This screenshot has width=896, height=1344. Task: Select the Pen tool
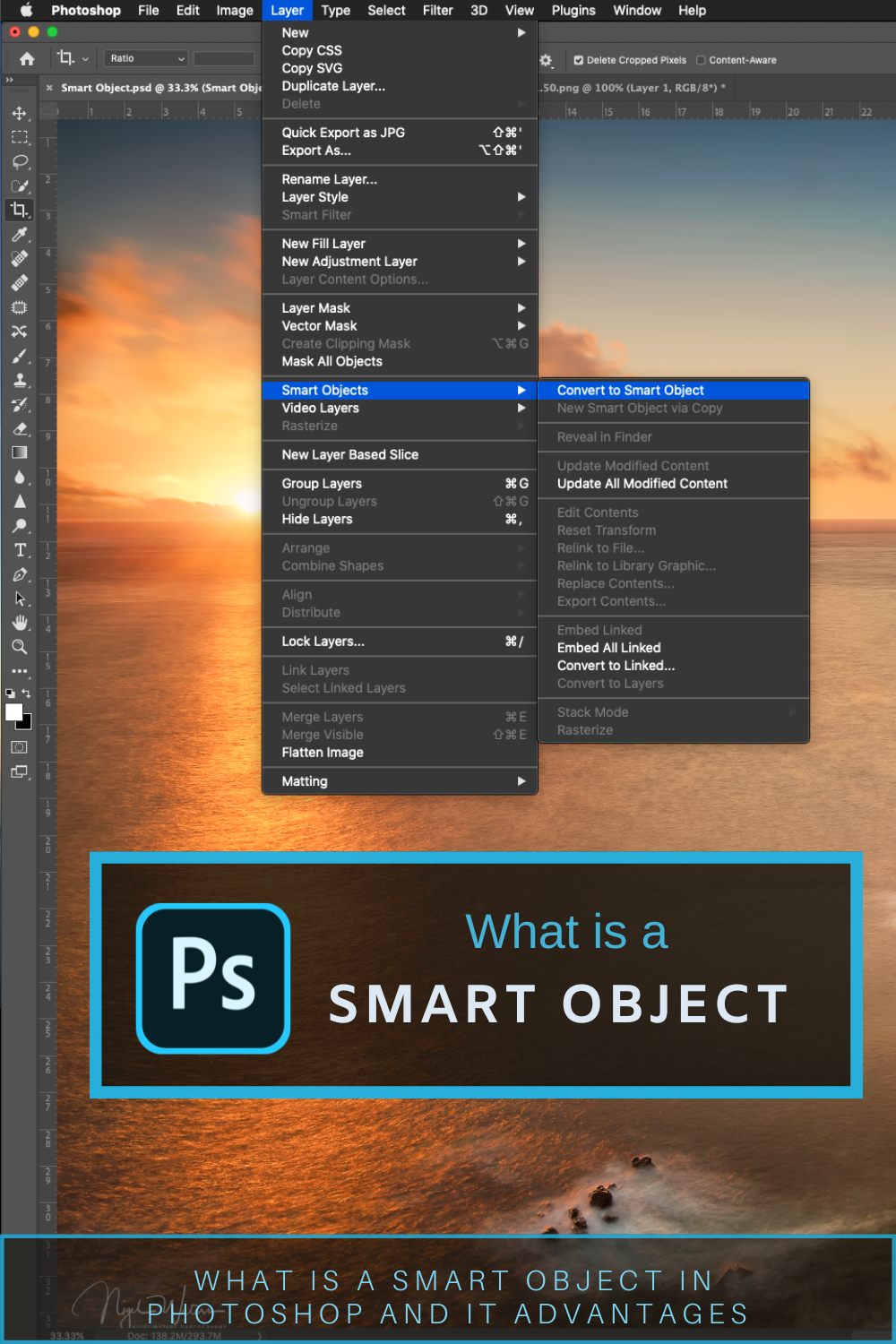[20, 574]
